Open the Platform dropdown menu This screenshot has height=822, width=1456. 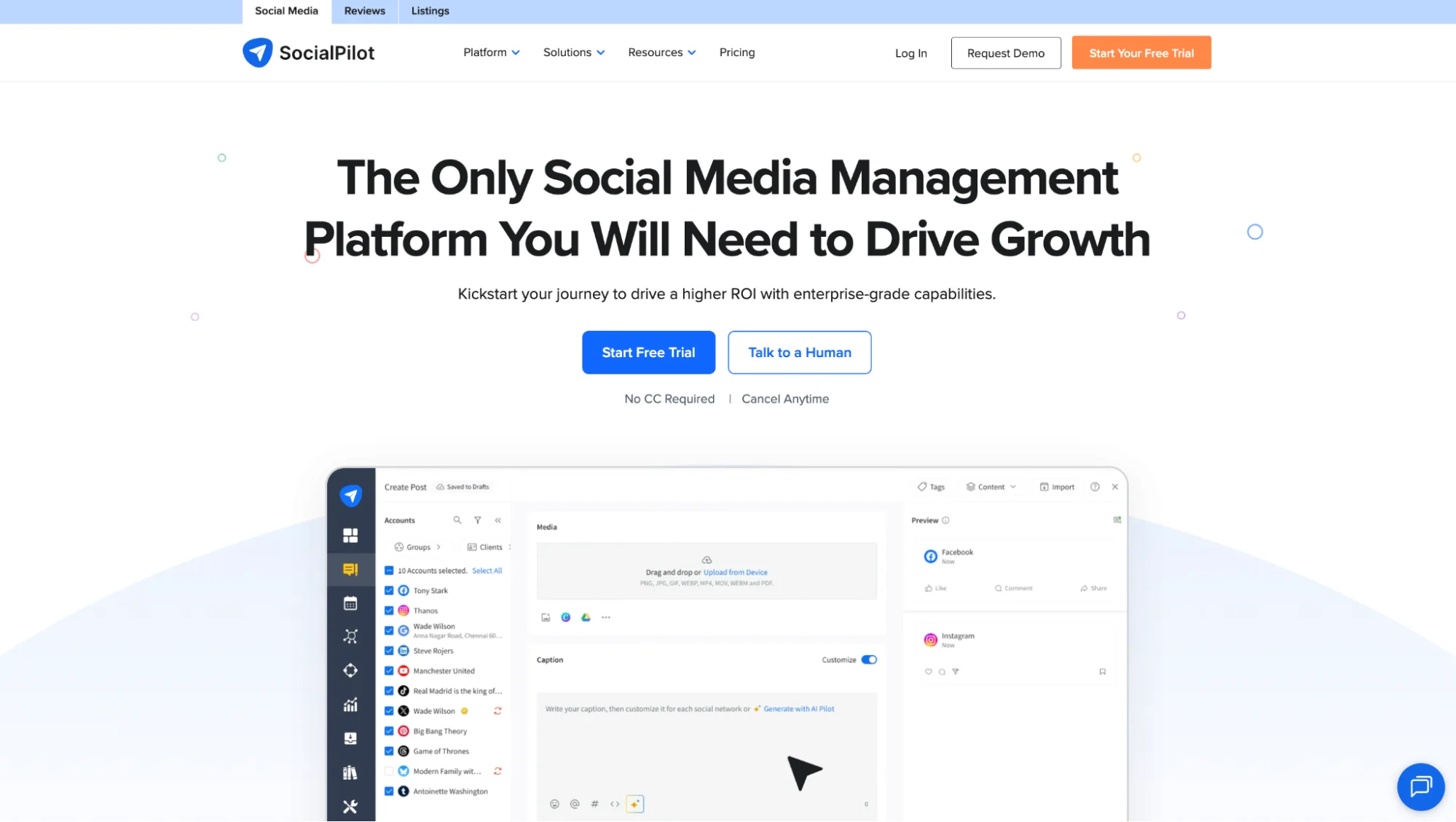pyautogui.click(x=491, y=52)
